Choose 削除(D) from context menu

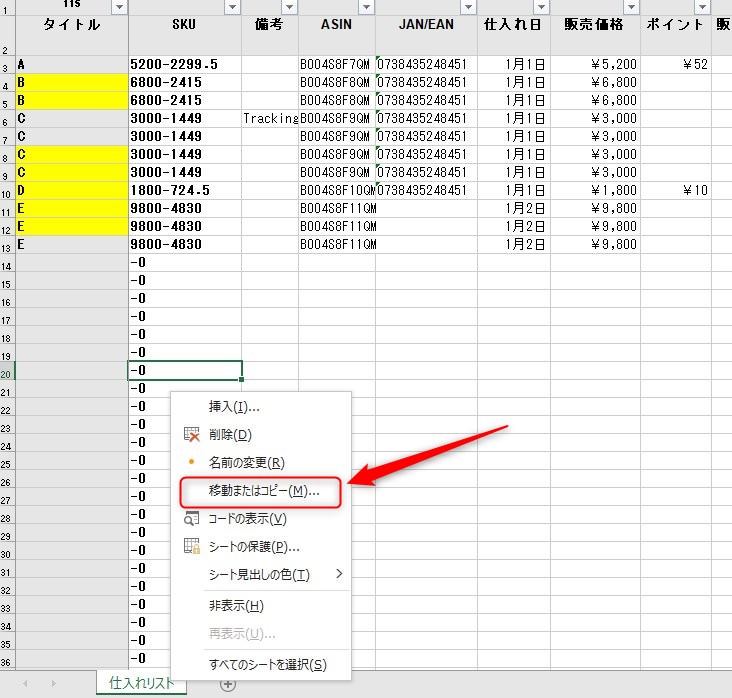(x=261, y=435)
